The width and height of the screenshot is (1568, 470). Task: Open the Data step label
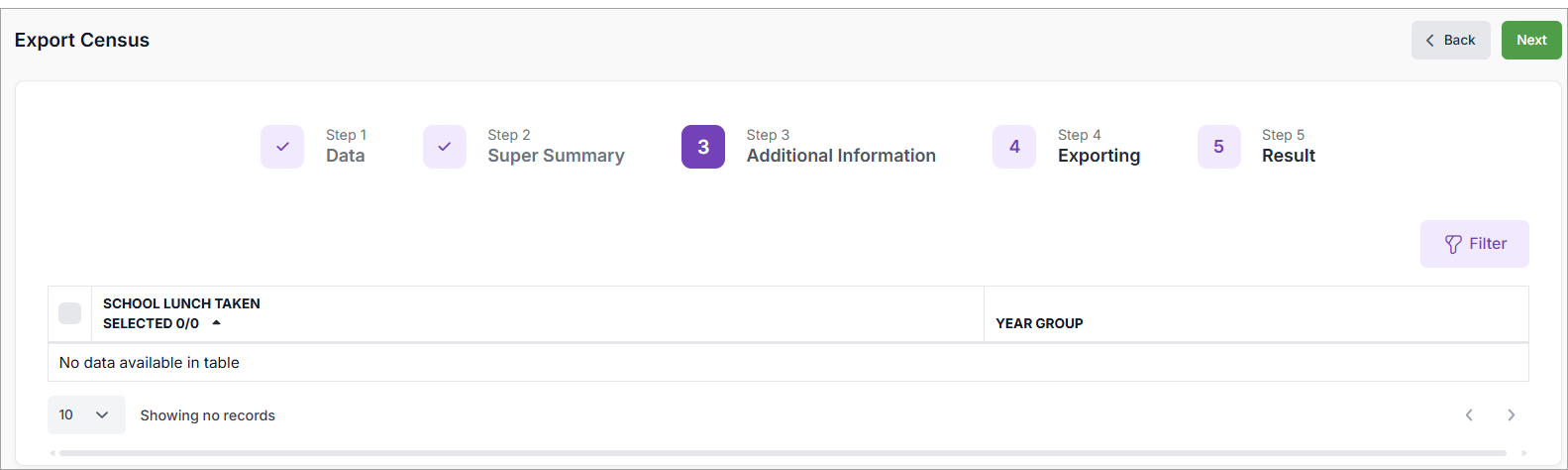click(x=345, y=156)
